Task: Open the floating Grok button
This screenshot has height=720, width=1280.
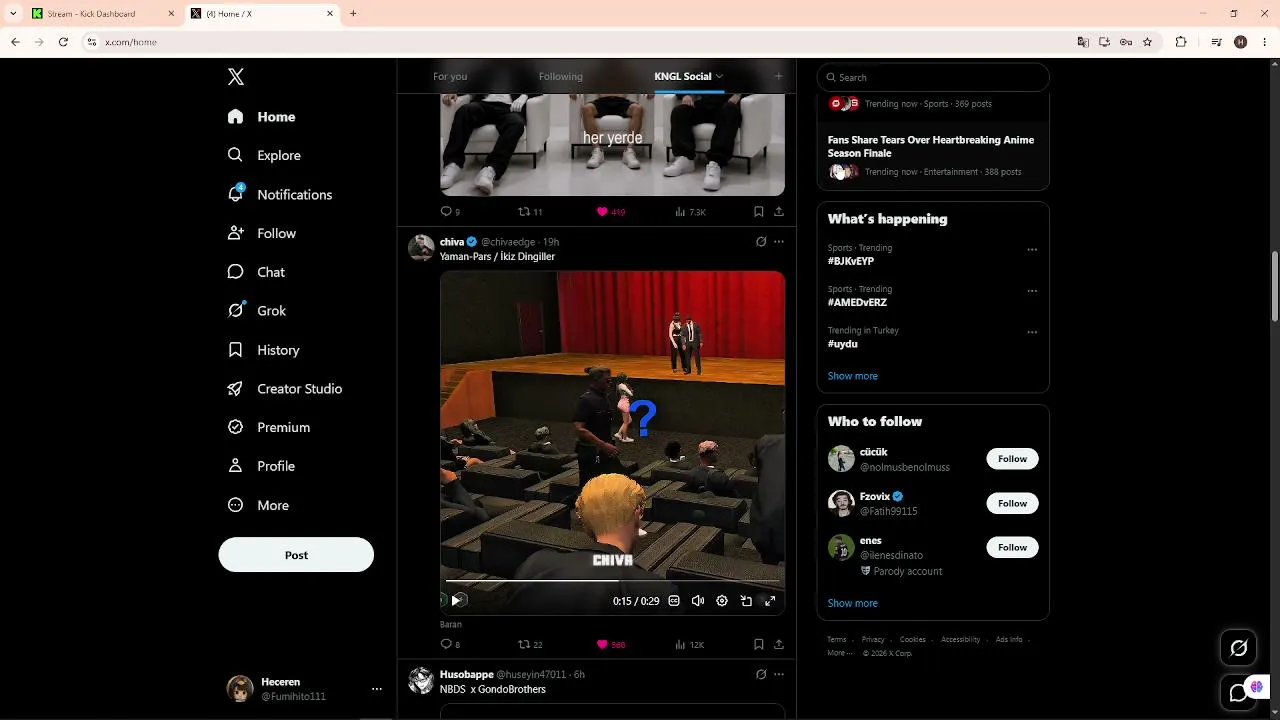Action: coord(1239,648)
